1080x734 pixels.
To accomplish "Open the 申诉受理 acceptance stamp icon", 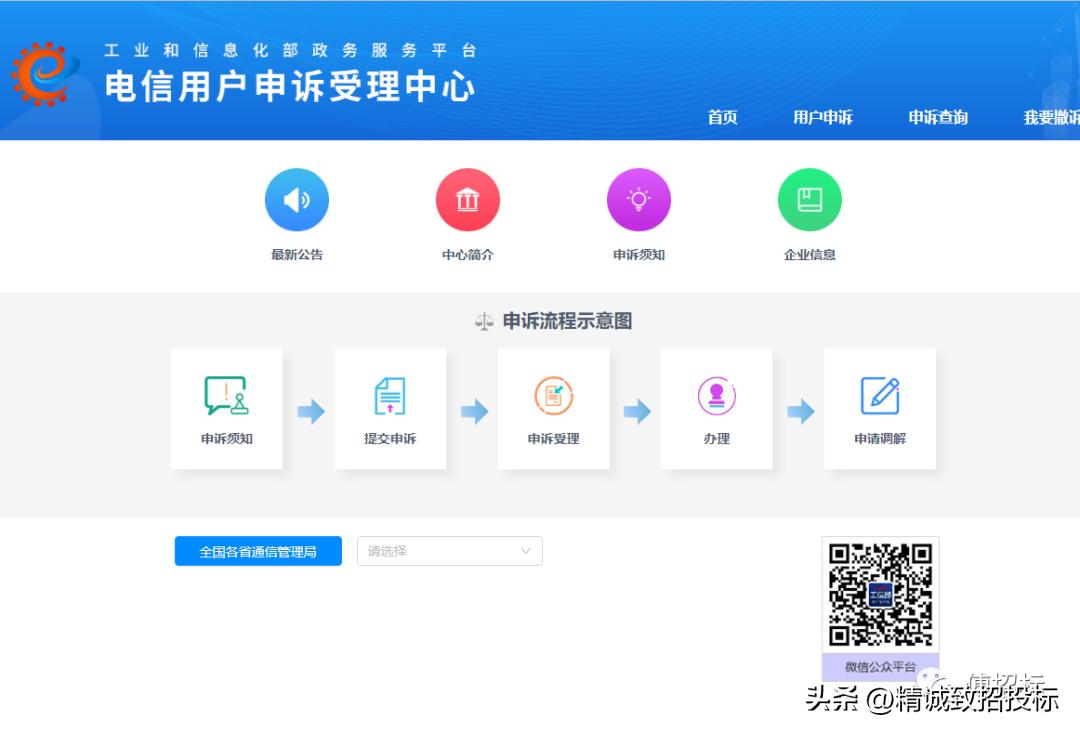I will coord(553,397).
